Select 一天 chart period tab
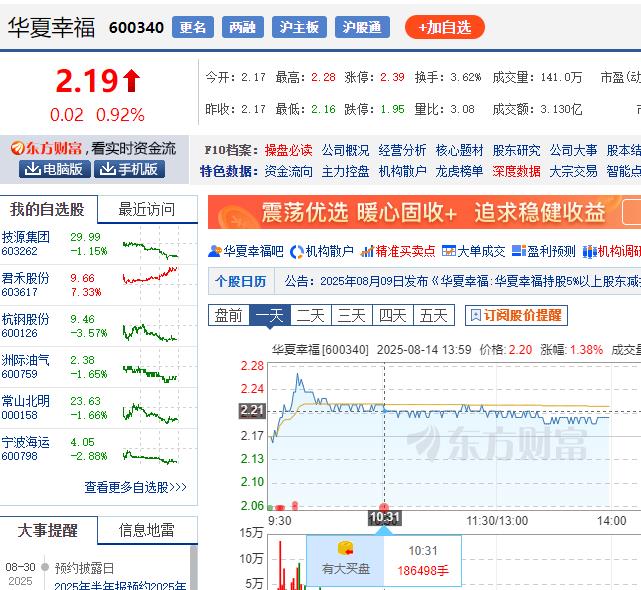This screenshot has height=590, width=641. click(x=270, y=315)
